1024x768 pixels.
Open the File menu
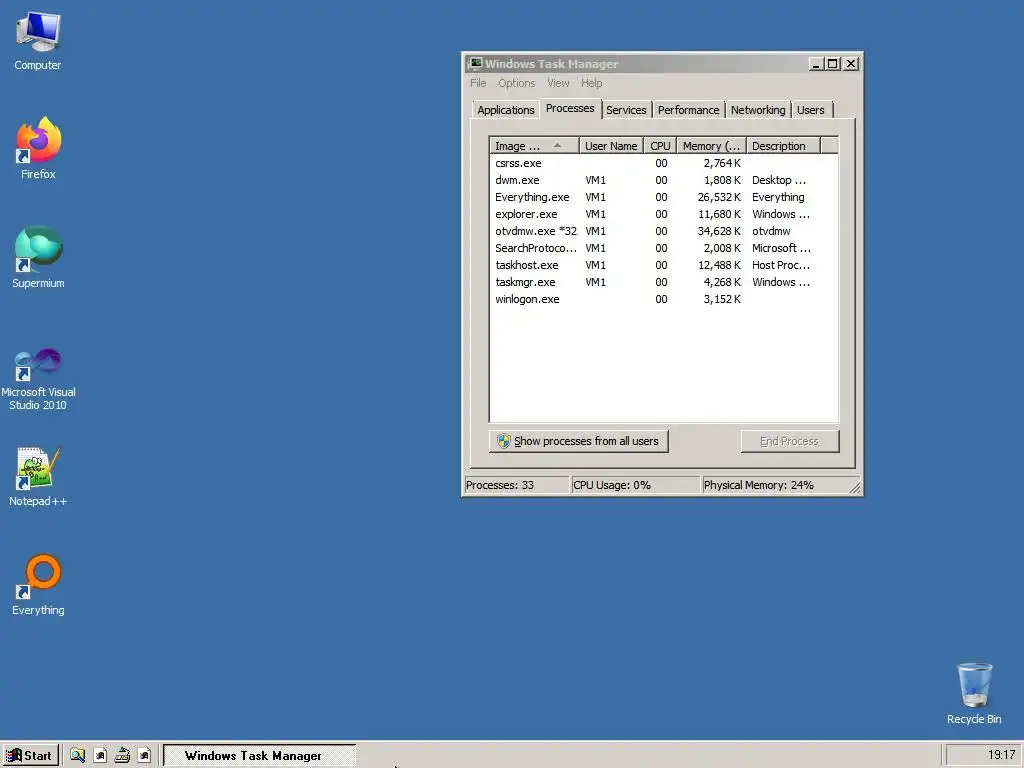click(478, 83)
